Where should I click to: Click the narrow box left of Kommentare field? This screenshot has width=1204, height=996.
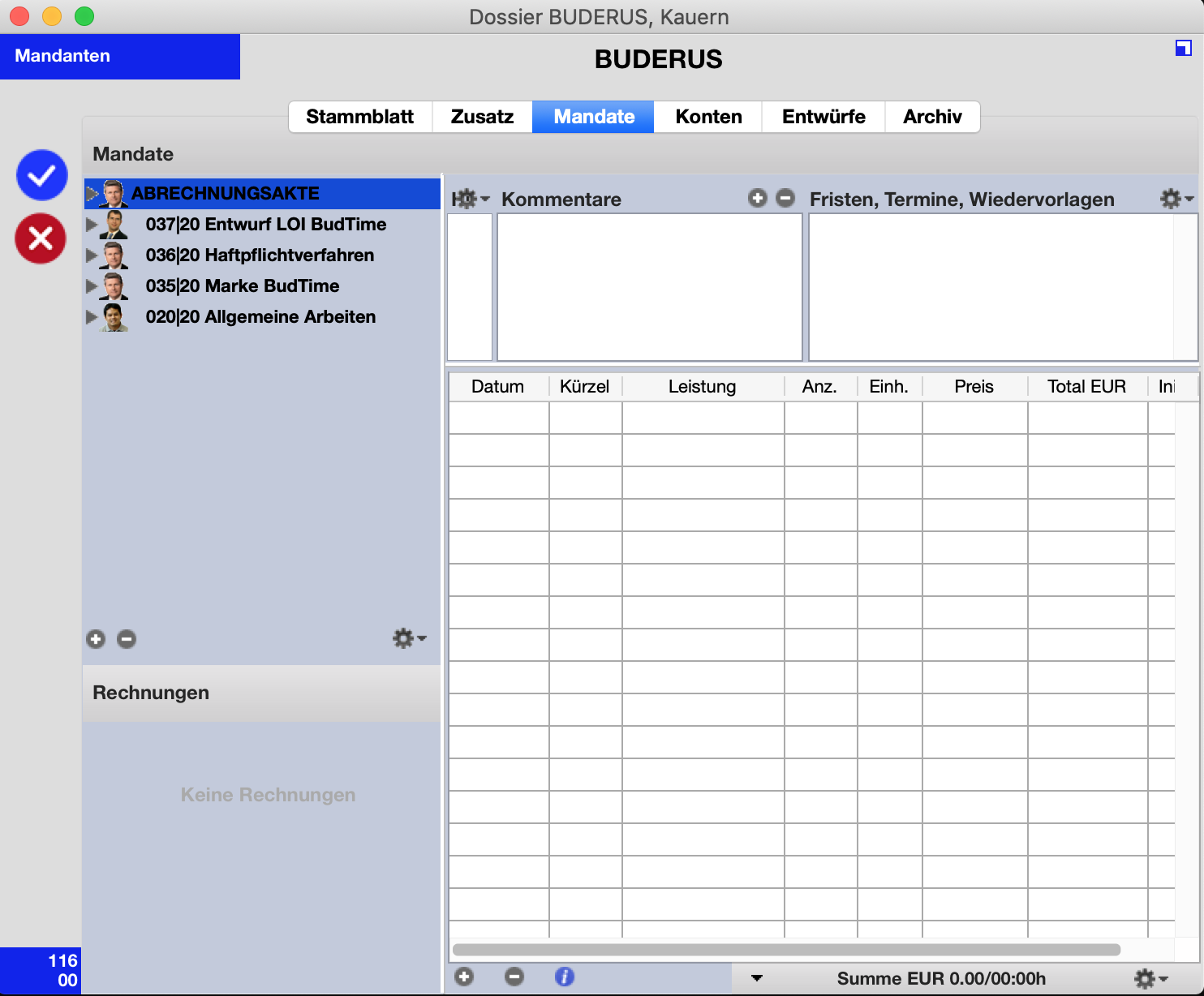[470, 287]
